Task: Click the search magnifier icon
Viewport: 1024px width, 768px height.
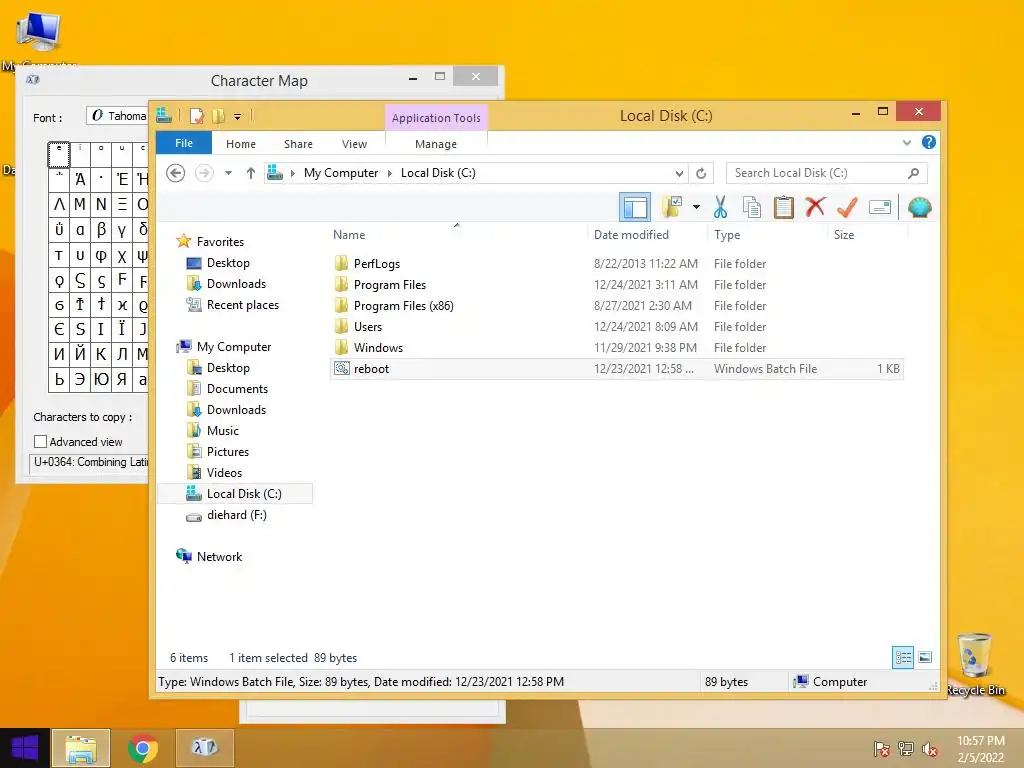Action: point(914,173)
